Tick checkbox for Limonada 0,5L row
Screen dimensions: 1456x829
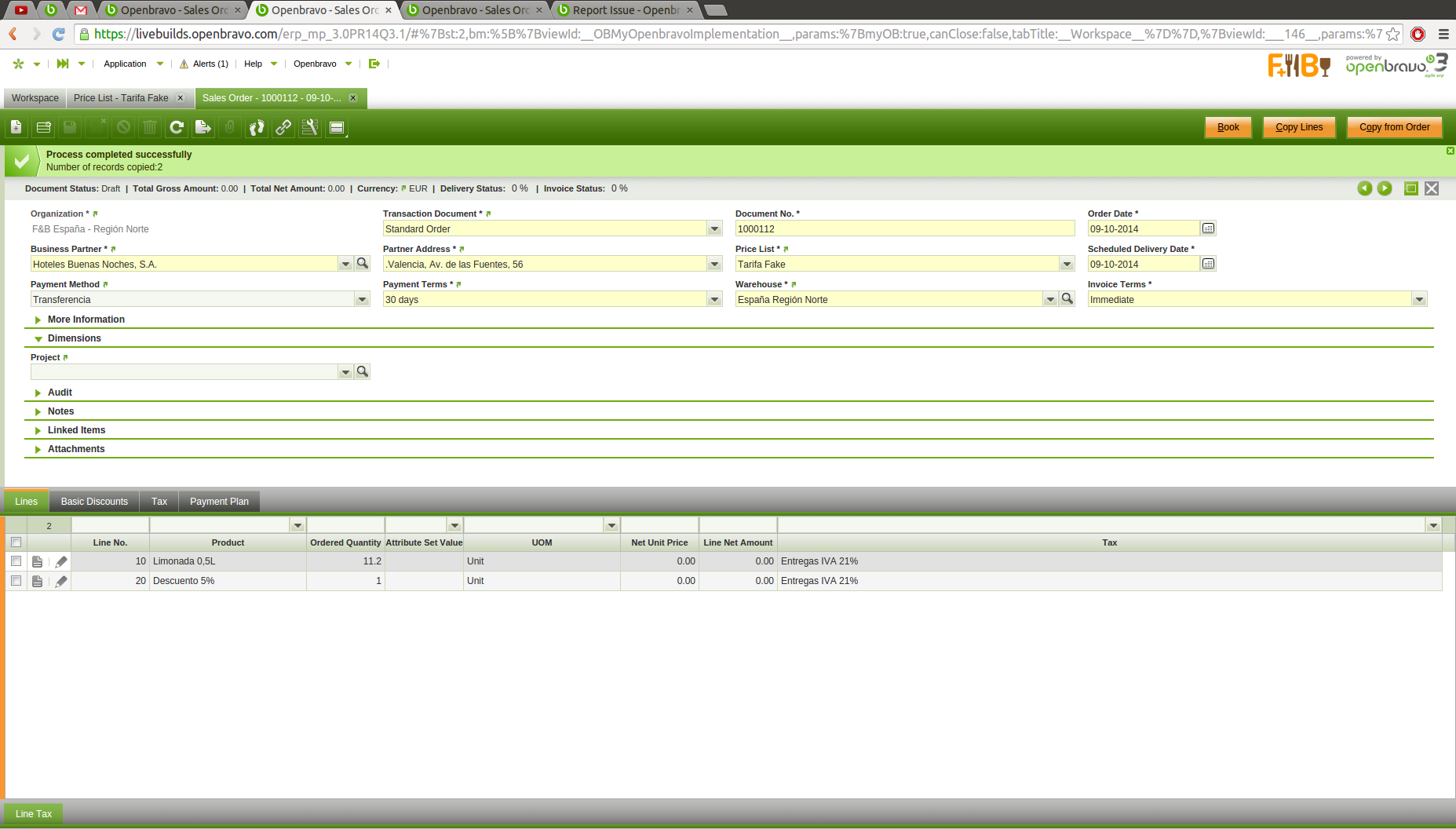point(16,561)
